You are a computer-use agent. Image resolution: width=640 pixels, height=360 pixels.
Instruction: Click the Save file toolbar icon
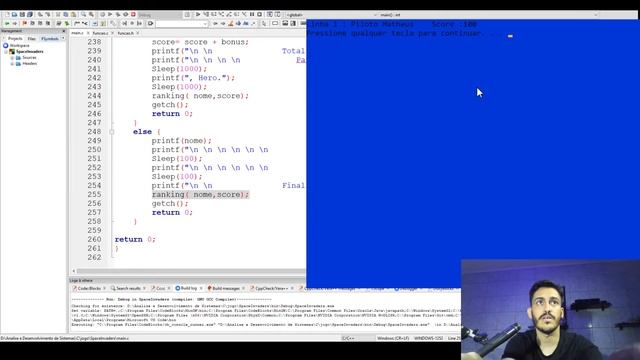22,14
